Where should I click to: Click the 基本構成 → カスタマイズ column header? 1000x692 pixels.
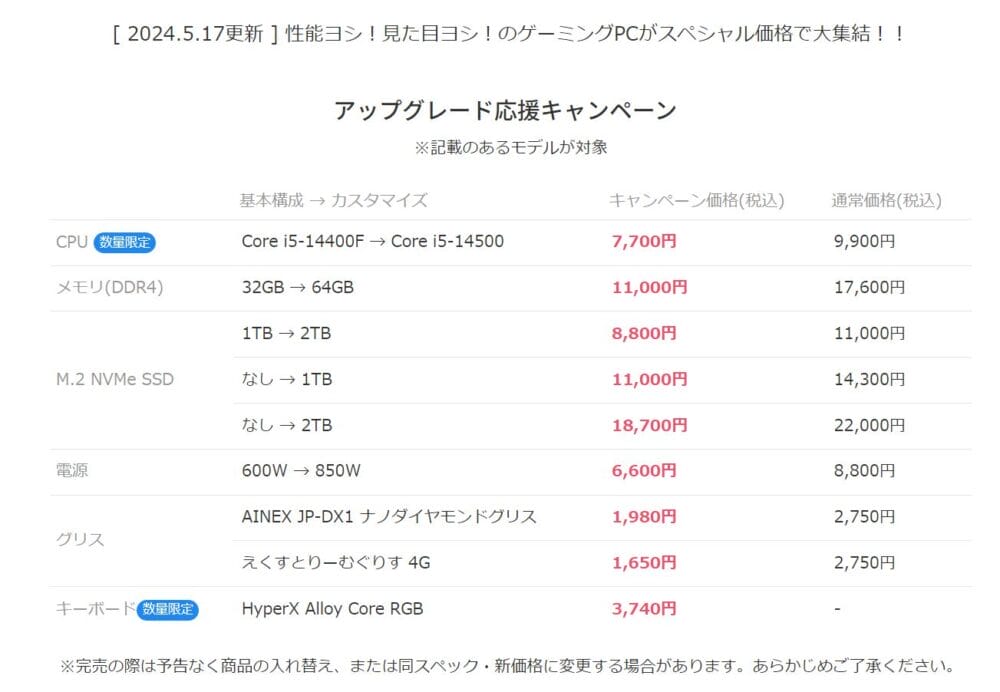[333, 201]
